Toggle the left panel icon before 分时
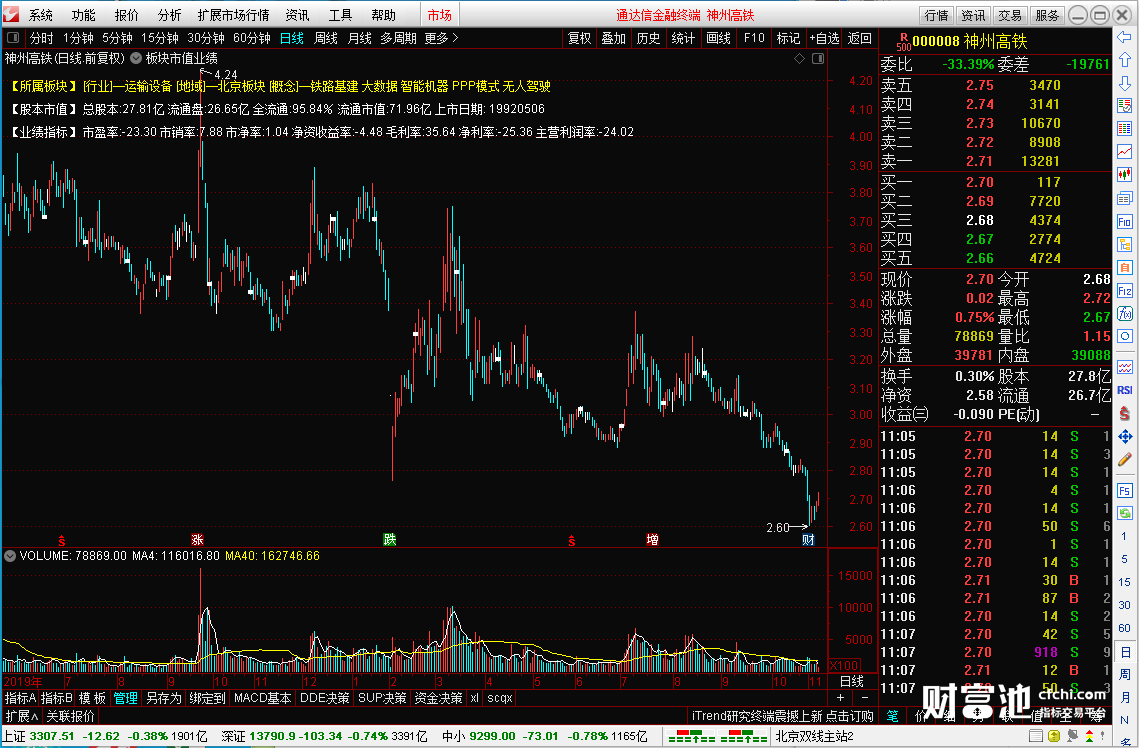 (x=12, y=38)
